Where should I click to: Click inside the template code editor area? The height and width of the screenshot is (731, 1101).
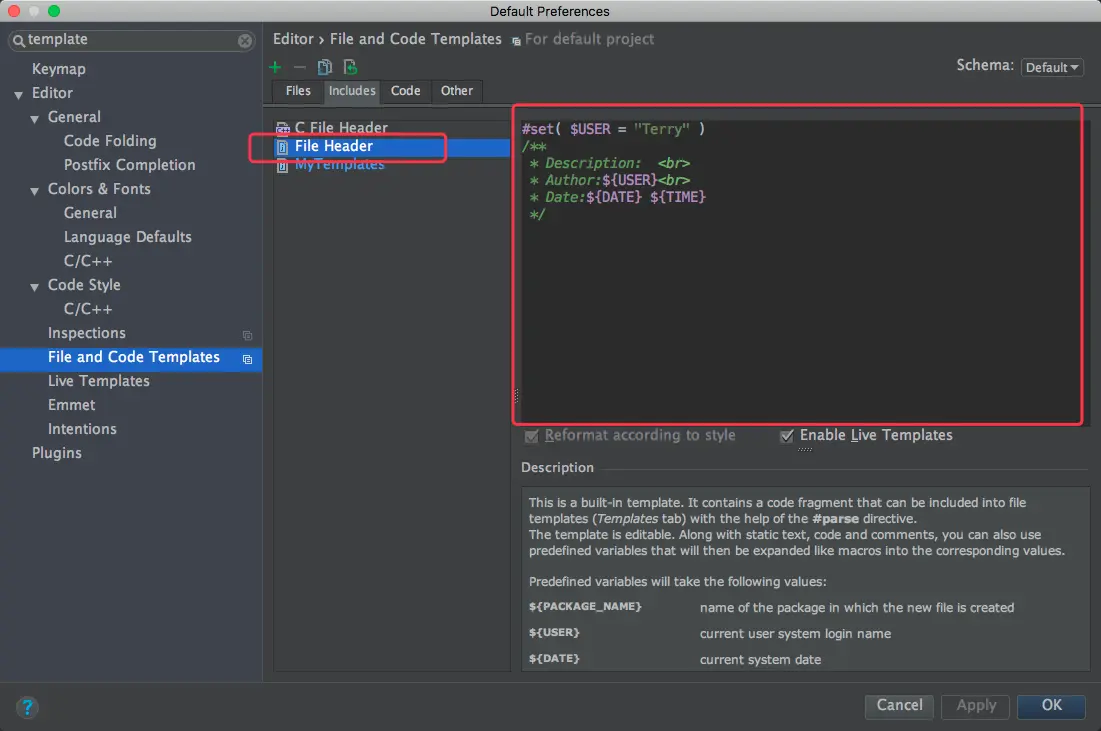point(800,270)
